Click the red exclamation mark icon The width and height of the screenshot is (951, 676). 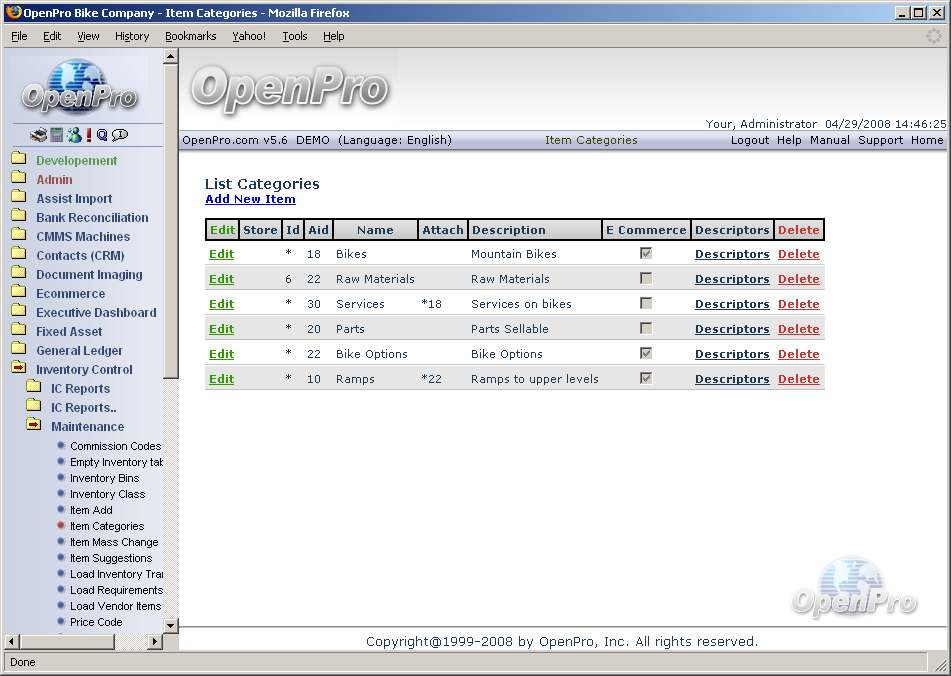click(x=88, y=135)
